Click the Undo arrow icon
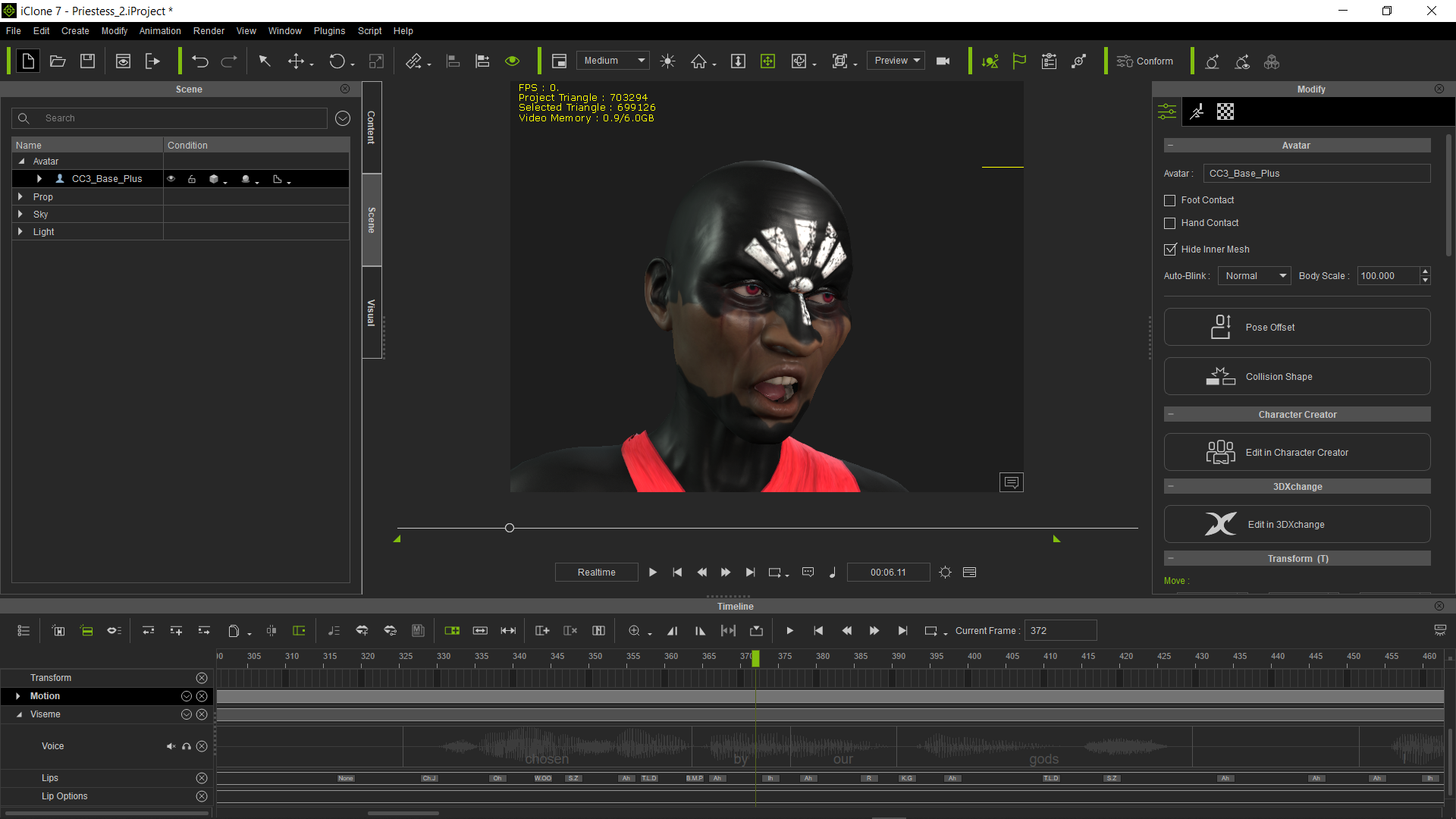Image resolution: width=1456 pixels, height=819 pixels. click(x=200, y=61)
